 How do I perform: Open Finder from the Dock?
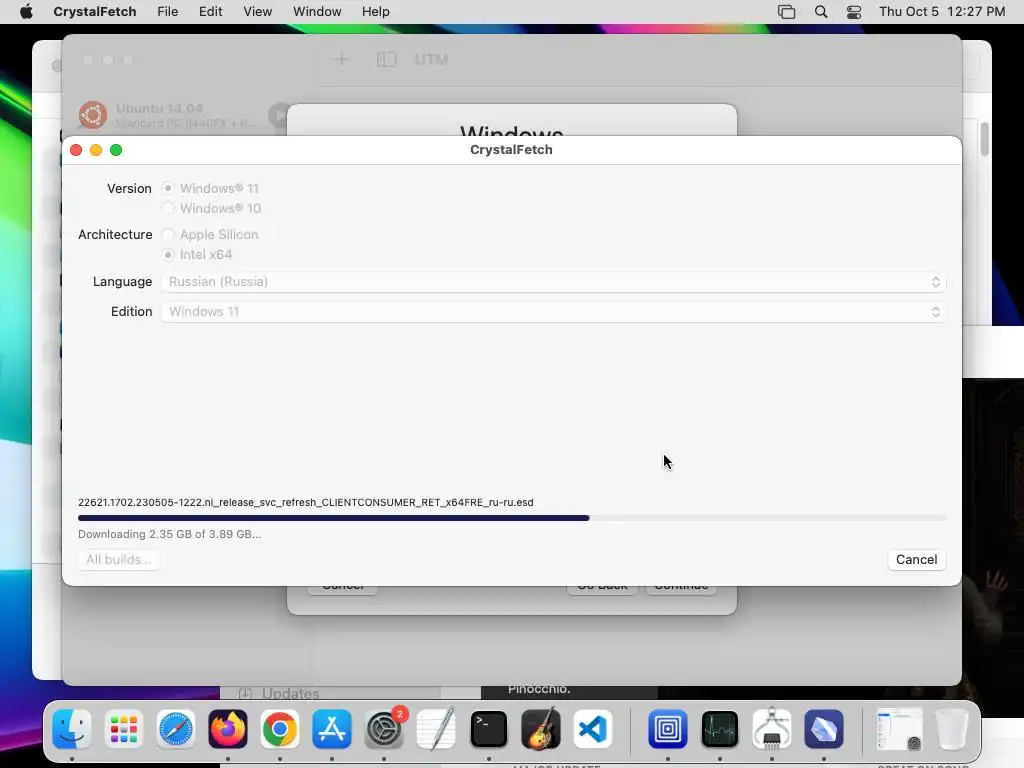click(x=71, y=729)
